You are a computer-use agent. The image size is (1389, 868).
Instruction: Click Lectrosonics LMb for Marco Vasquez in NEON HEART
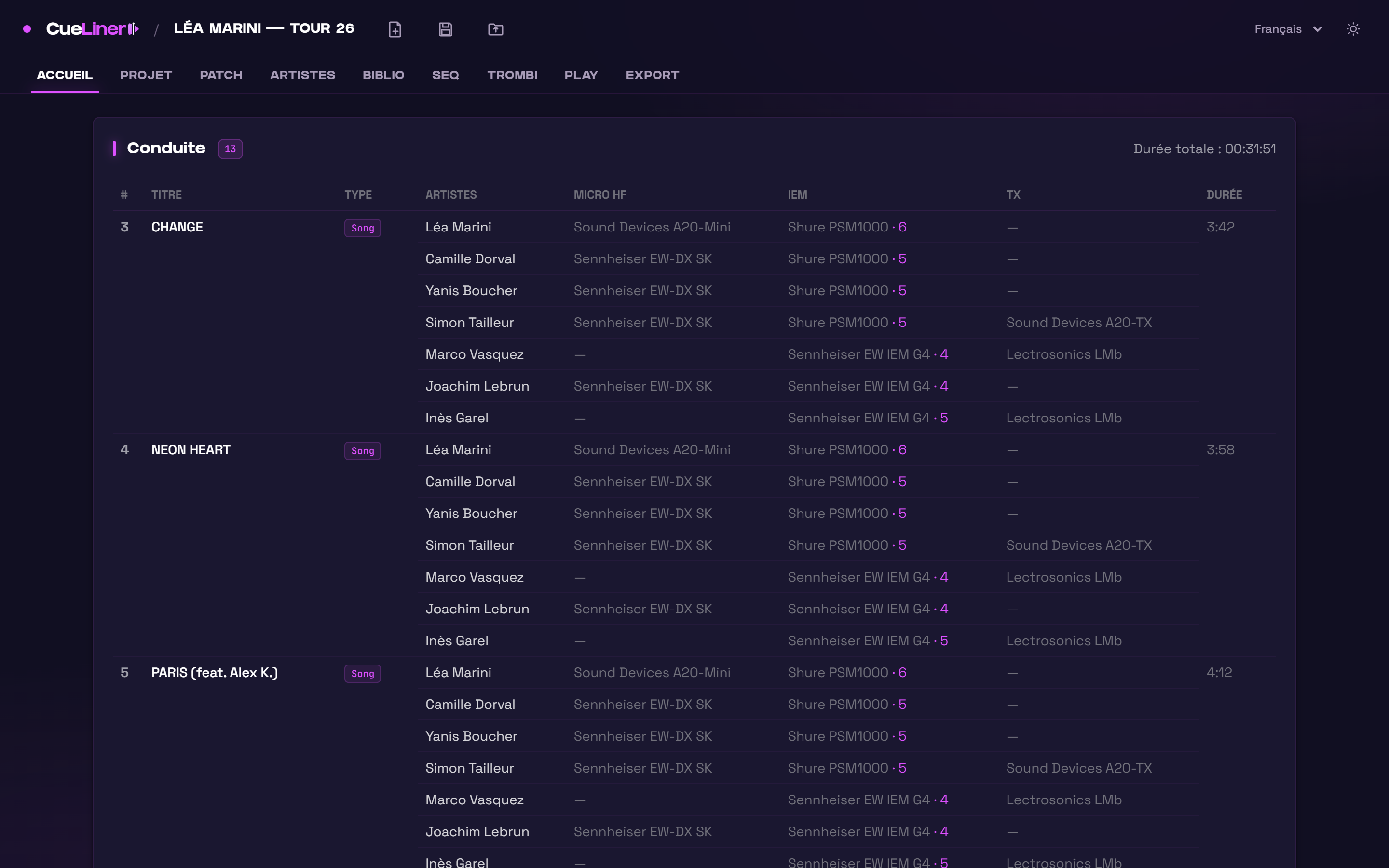pos(1063,577)
